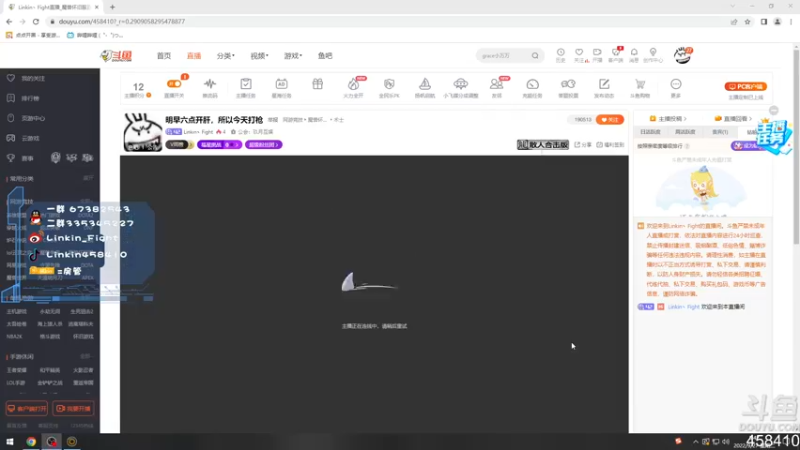
Task: Open 鱼吧 in top navigation
Action: point(325,56)
